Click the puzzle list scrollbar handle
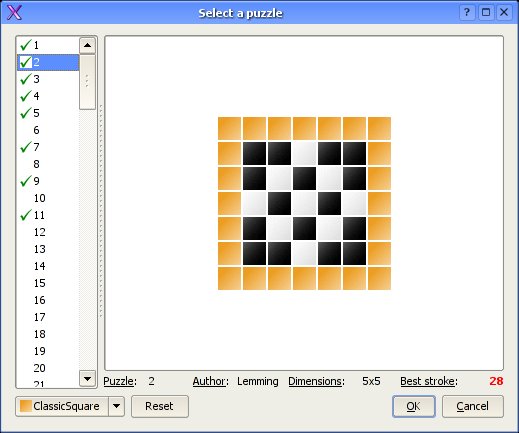The image size is (519, 433). pos(87,82)
